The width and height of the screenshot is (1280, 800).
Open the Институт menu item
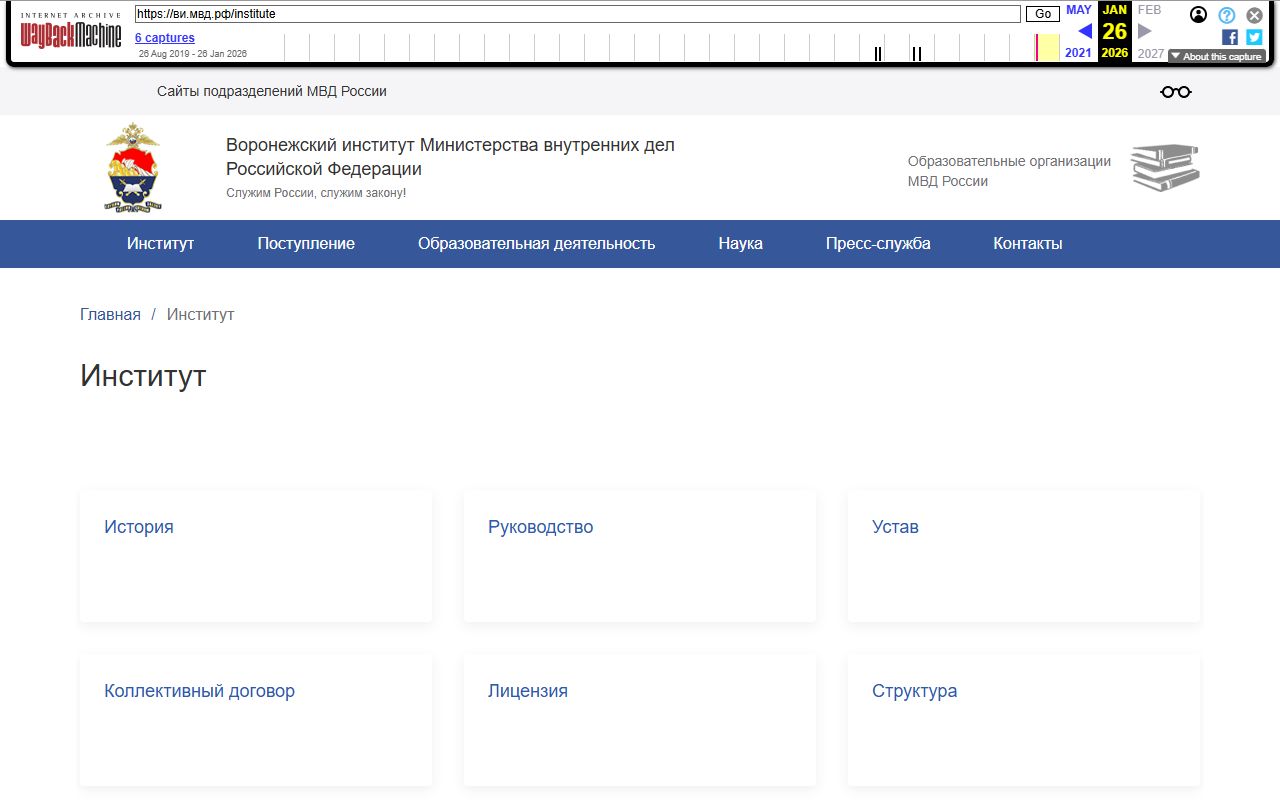160,244
